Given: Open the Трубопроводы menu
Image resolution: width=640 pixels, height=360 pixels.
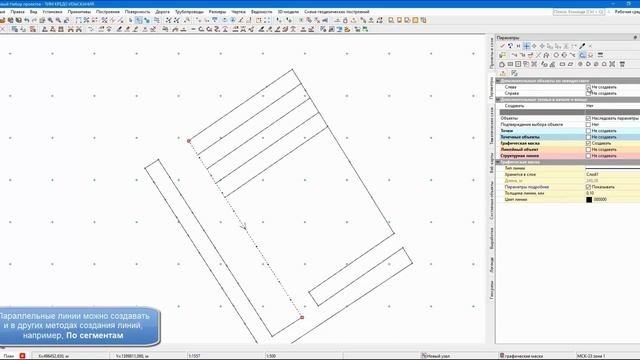Looking at the screenshot, I should pos(189,12).
